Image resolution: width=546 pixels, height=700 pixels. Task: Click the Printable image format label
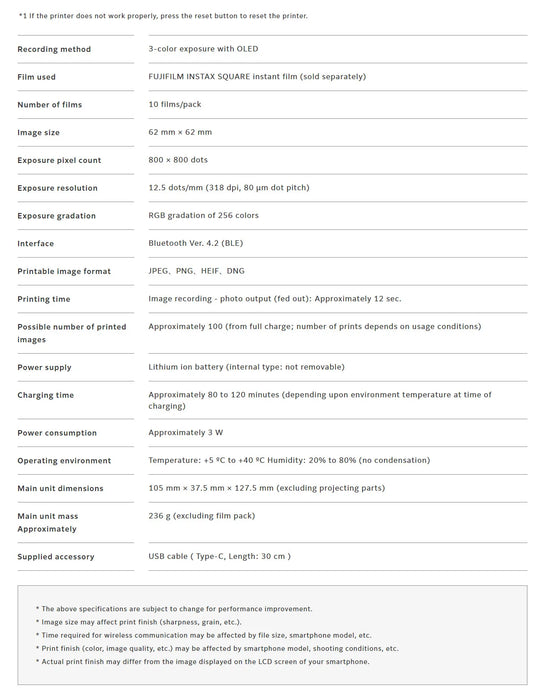(64, 271)
